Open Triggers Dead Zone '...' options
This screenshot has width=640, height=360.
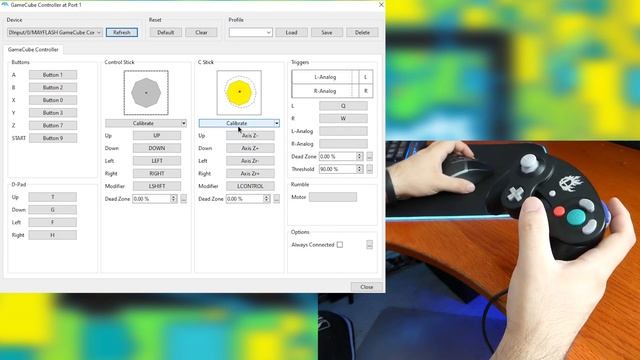[x=370, y=156]
